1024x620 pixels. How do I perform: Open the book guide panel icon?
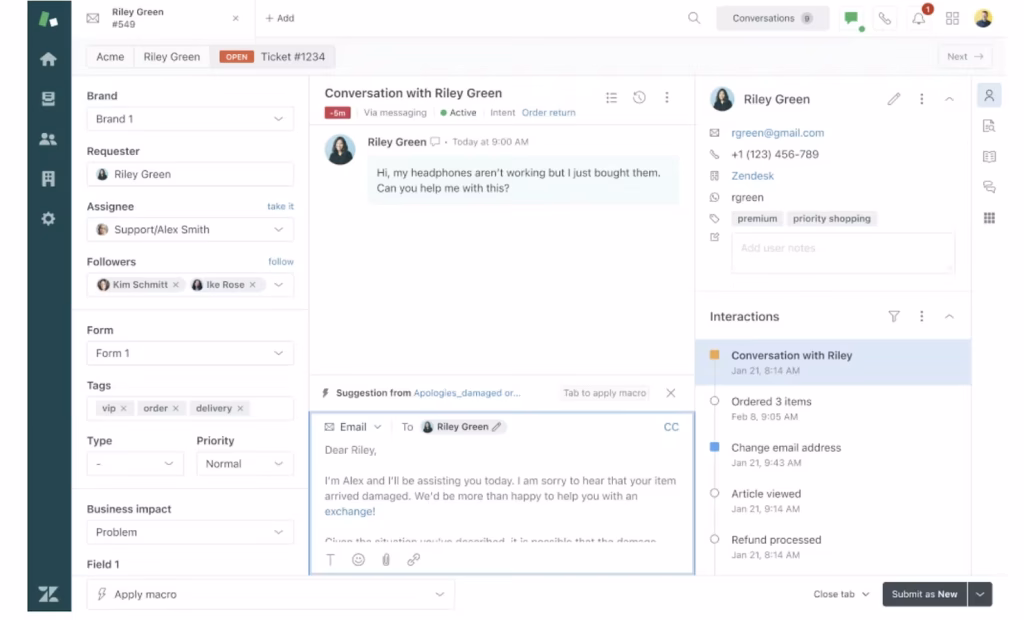coord(989,157)
